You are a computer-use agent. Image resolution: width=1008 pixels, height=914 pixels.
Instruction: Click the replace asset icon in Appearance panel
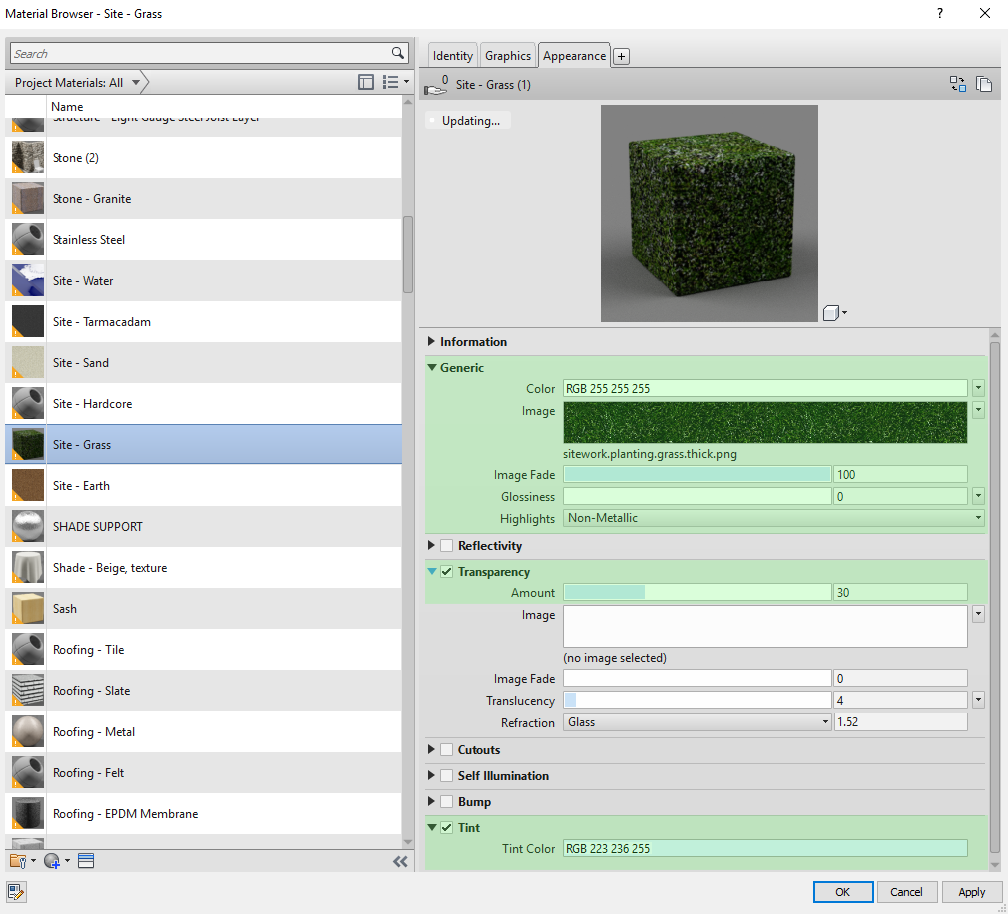957,84
